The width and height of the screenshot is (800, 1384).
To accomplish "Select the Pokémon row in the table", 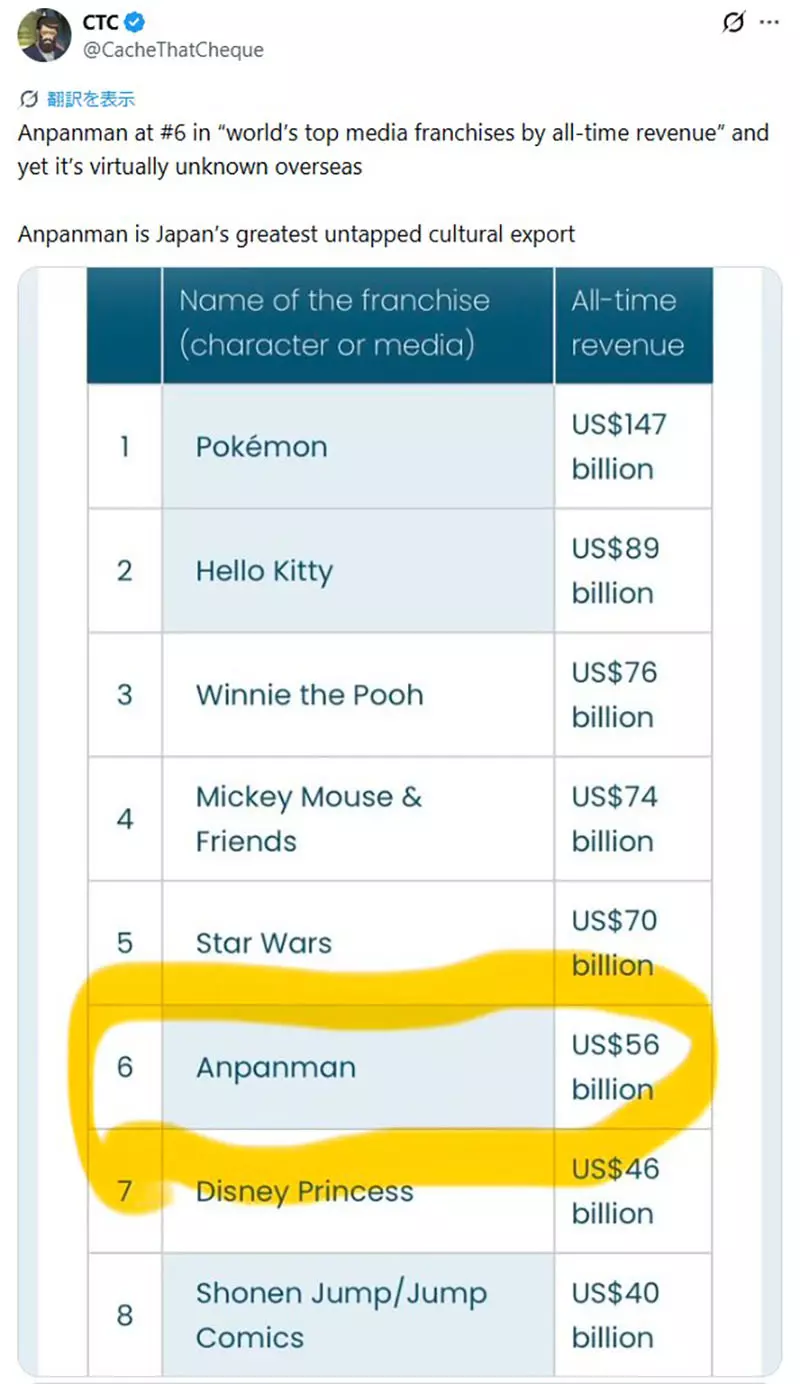I will (261, 446).
